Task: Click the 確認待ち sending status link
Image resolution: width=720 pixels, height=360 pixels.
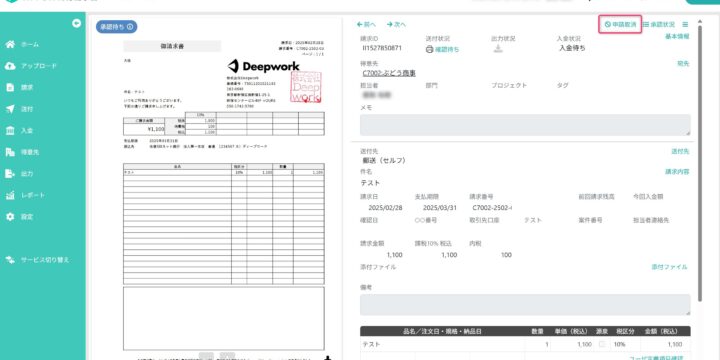Action: coord(447,50)
